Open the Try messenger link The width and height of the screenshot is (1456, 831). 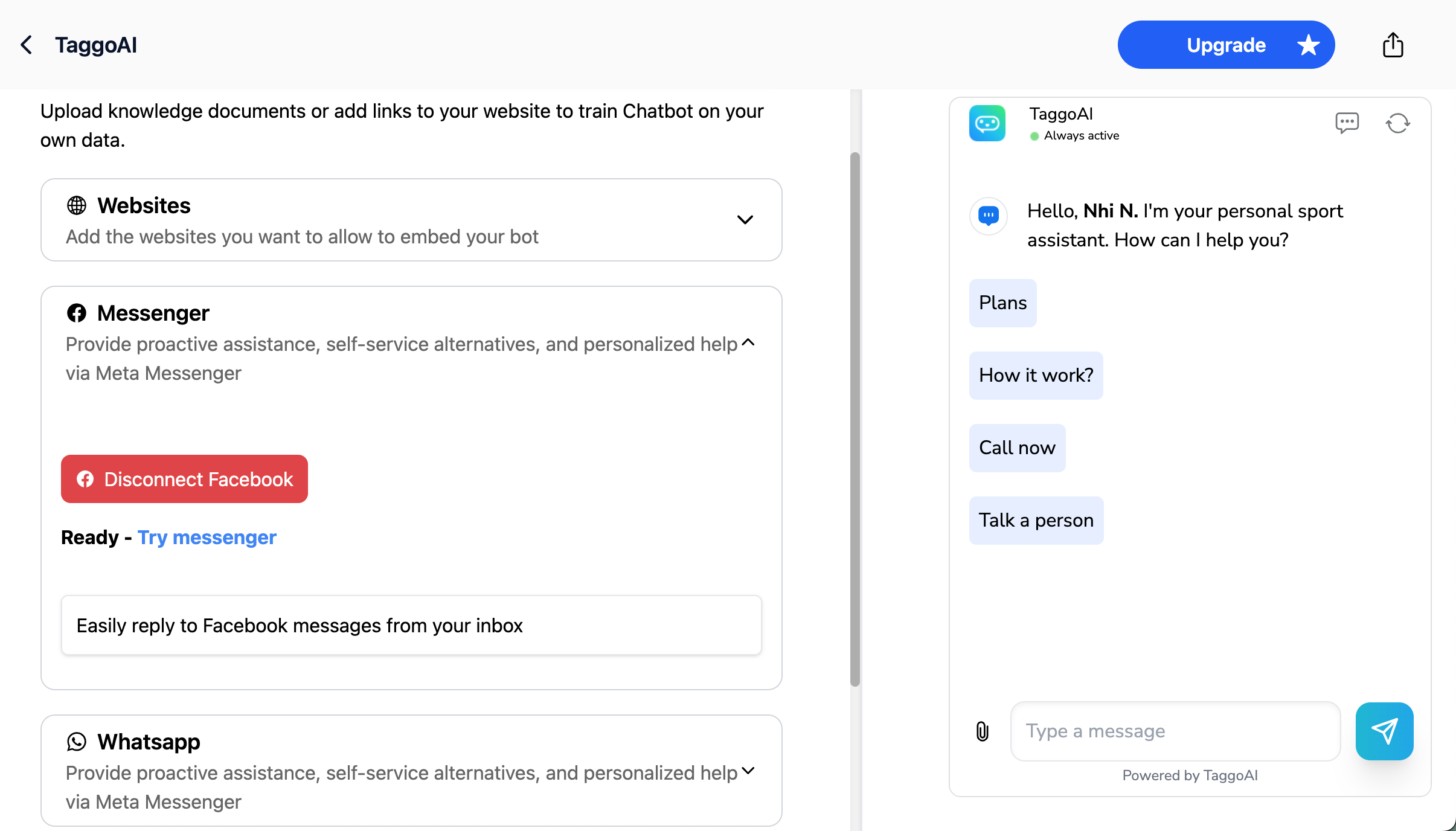pyautogui.click(x=207, y=537)
